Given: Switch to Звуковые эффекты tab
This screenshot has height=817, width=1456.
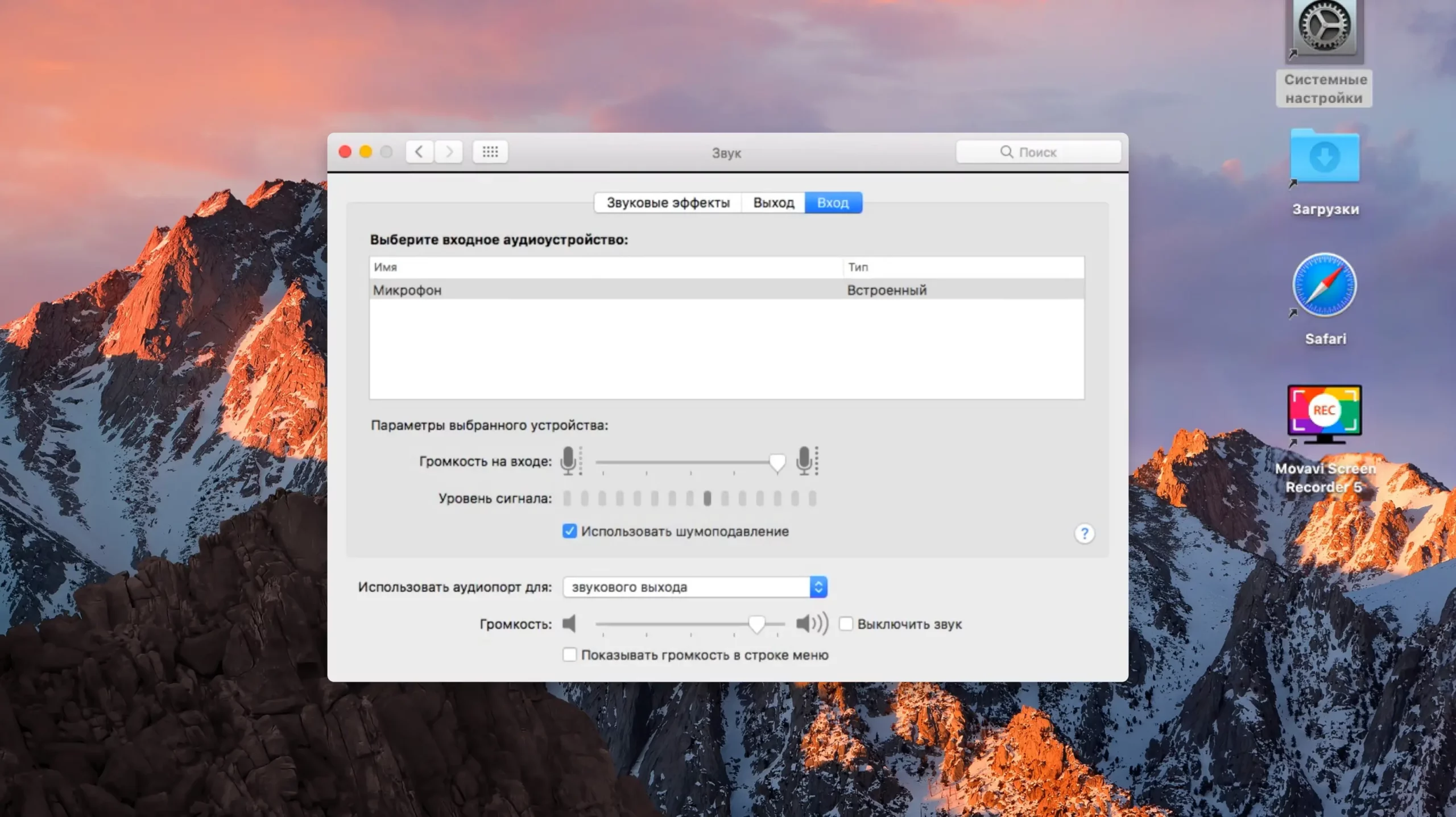Looking at the screenshot, I should 668,202.
